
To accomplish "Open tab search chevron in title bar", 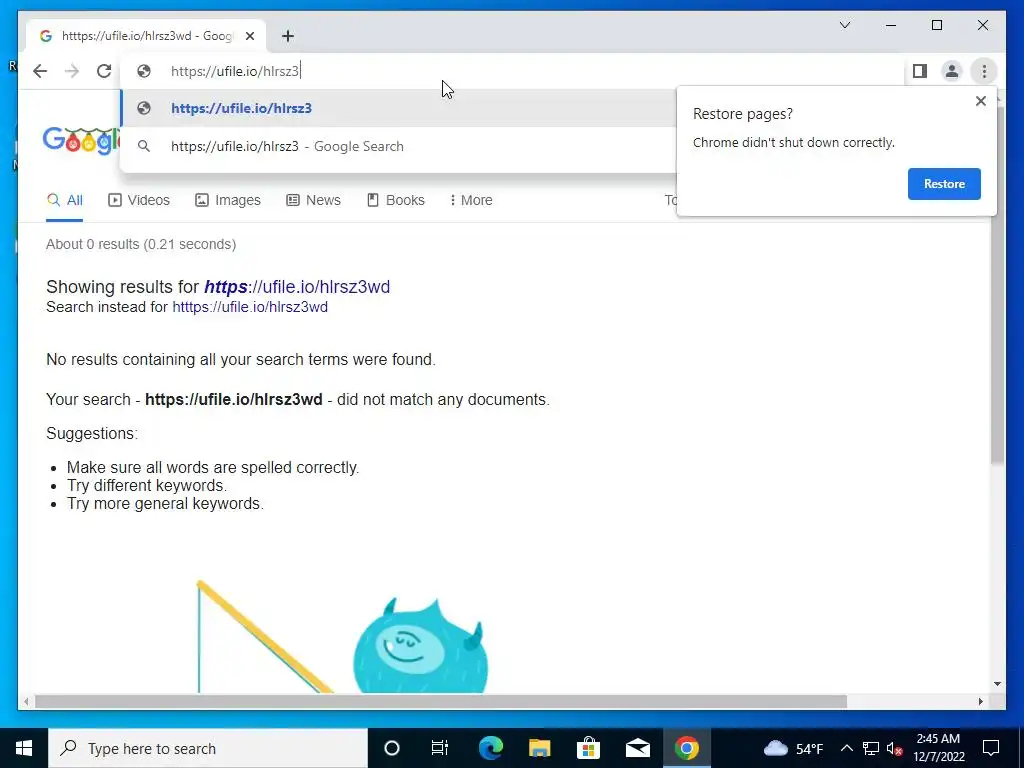I will [x=844, y=25].
